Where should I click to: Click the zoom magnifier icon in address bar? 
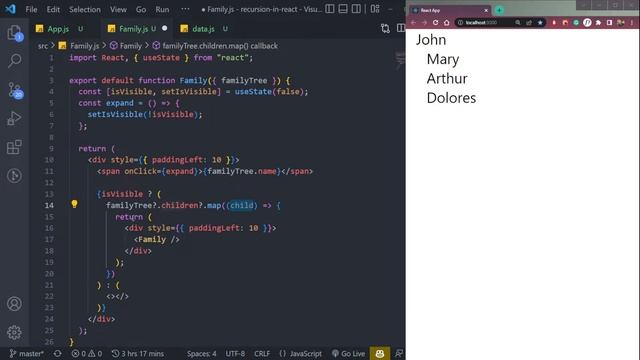tap(518, 22)
